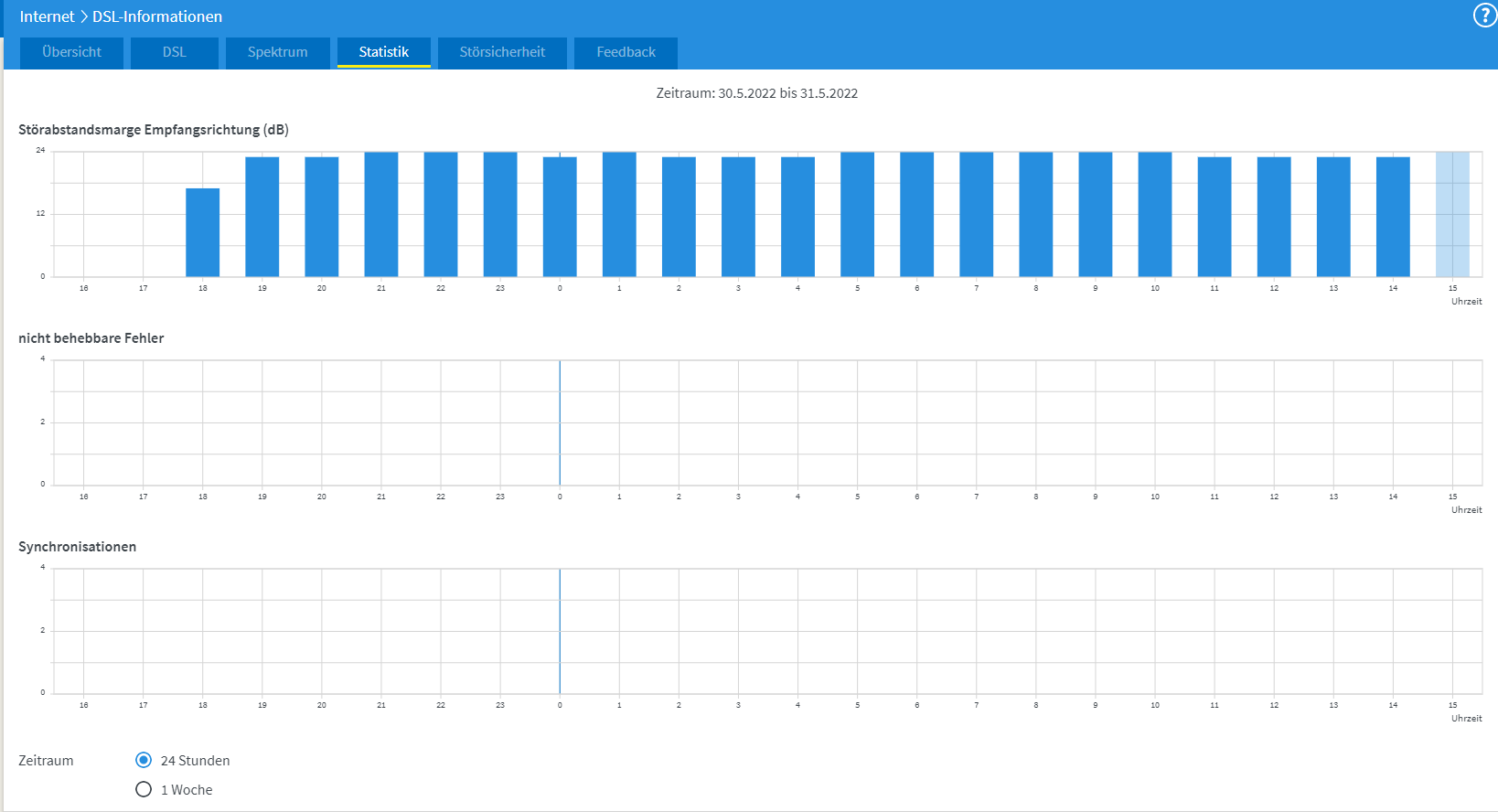The height and width of the screenshot is (812, 1498).
Task: Select the 24 Stunden radio button
Action: (x=144, y=760)
